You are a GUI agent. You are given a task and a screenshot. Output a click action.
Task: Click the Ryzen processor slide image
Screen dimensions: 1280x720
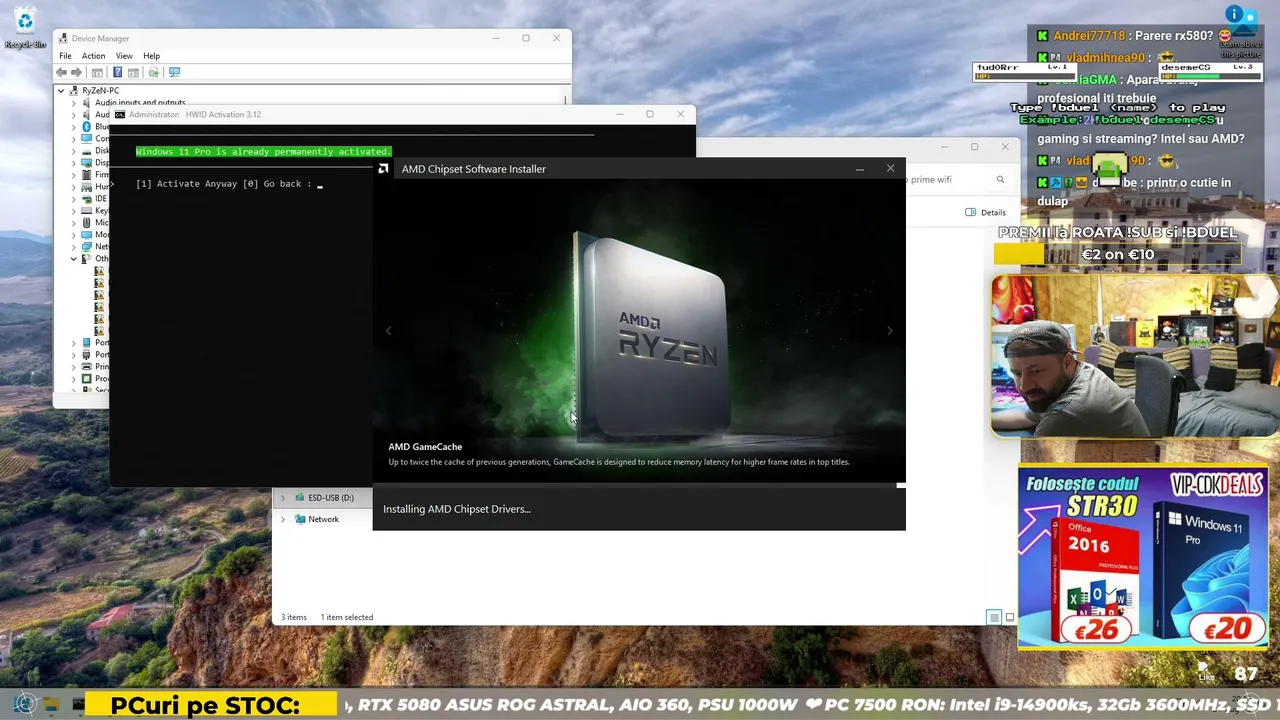[639, 332]
